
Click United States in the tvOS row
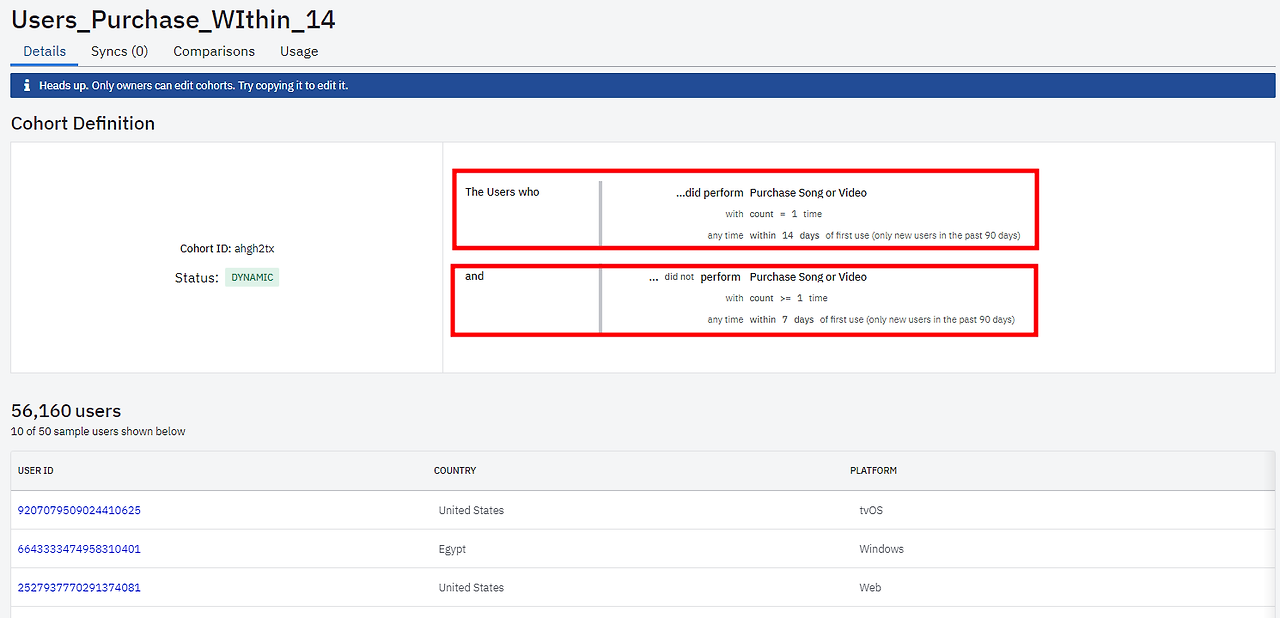tap(471, 510)
